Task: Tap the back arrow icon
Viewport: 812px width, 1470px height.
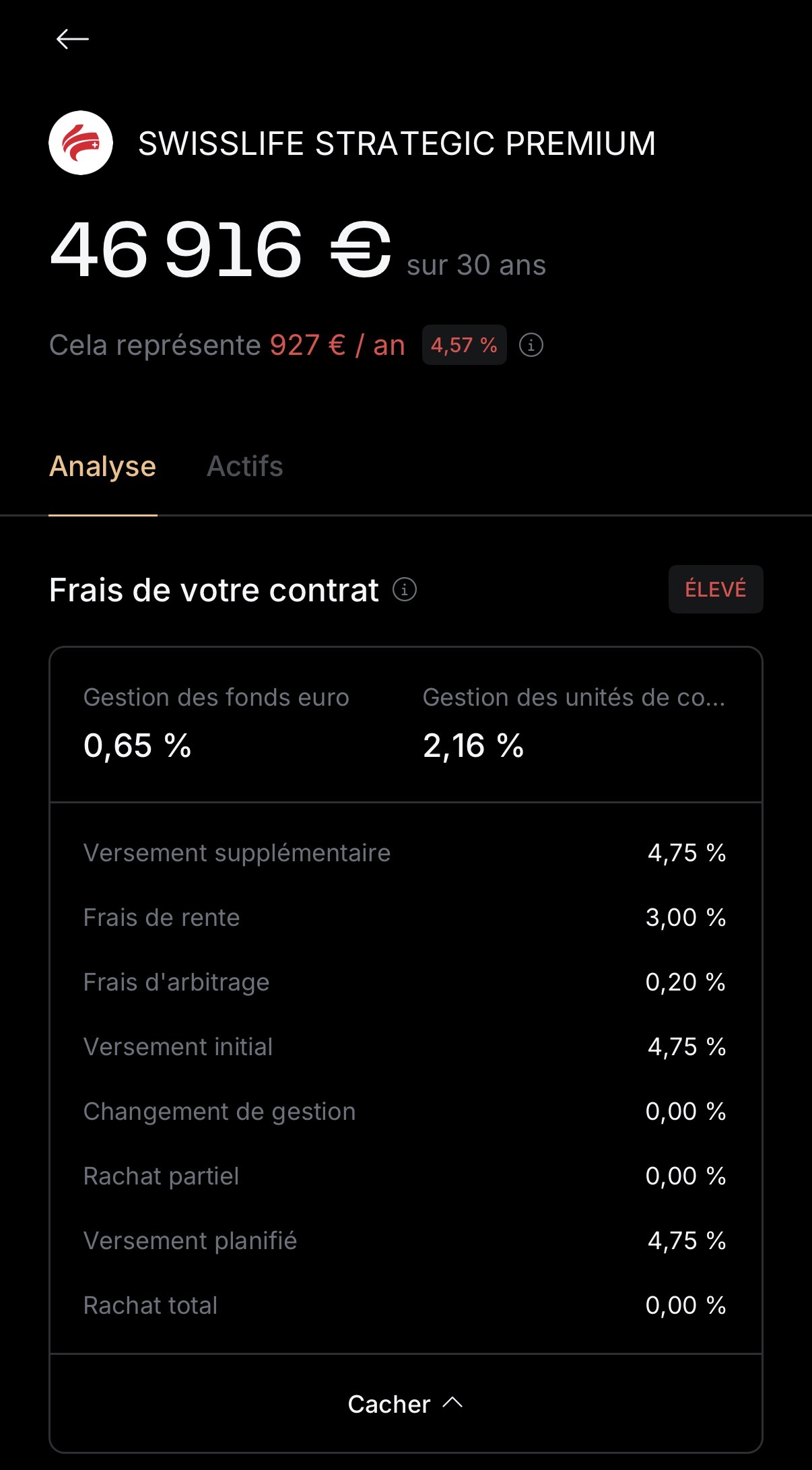Action: click(x=73, y=39)
